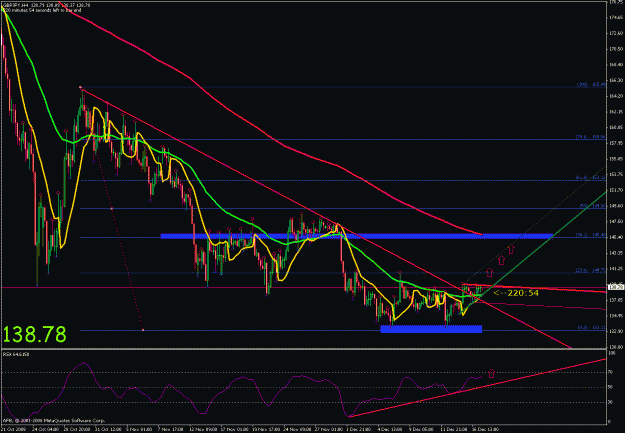Image resolution: width=625 pixels, height=433 pixels.
Task: Click the 122.90 price axis label
Action: (x=617, y=331)
